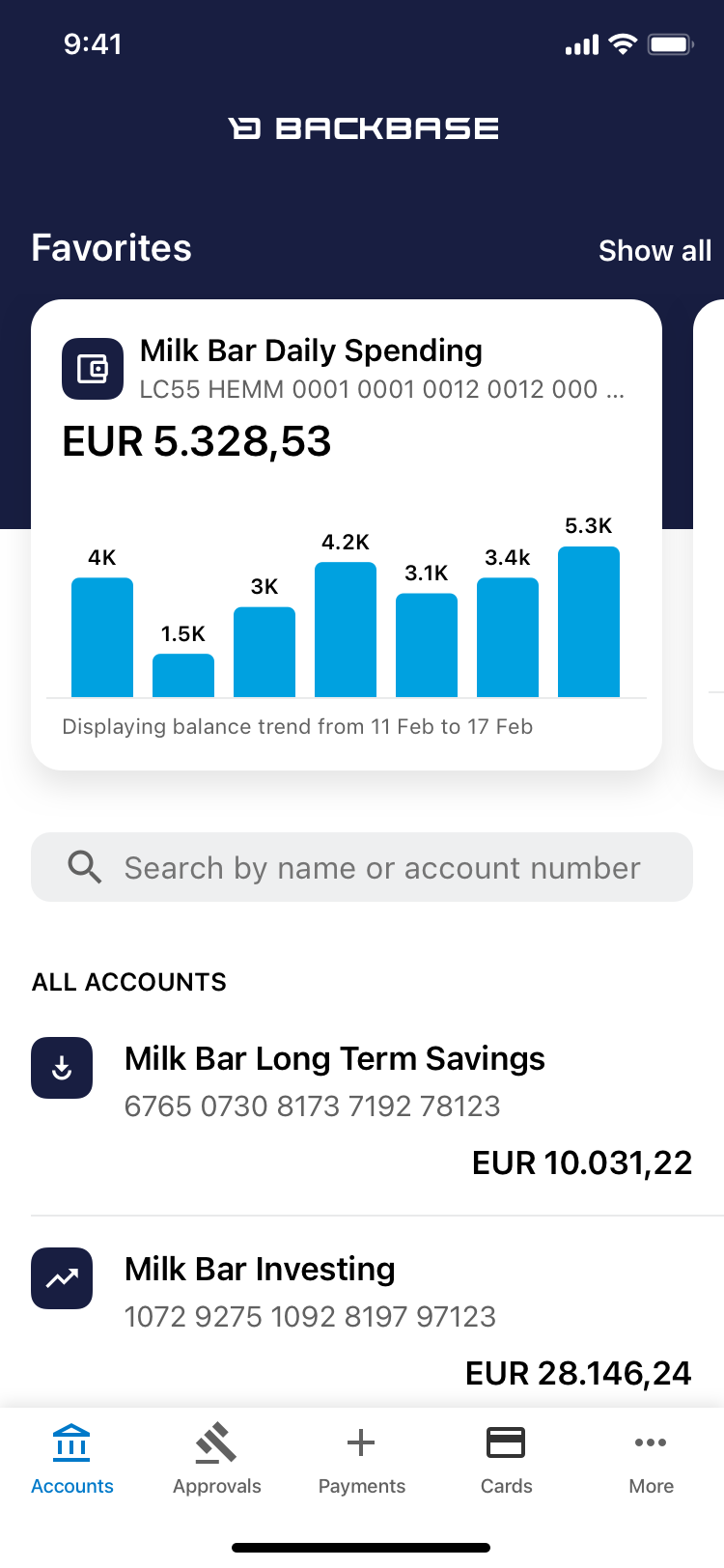Tap the magnifying glass search icon
The width and height of the screenshot is (724, 1568).
point(85,867)
